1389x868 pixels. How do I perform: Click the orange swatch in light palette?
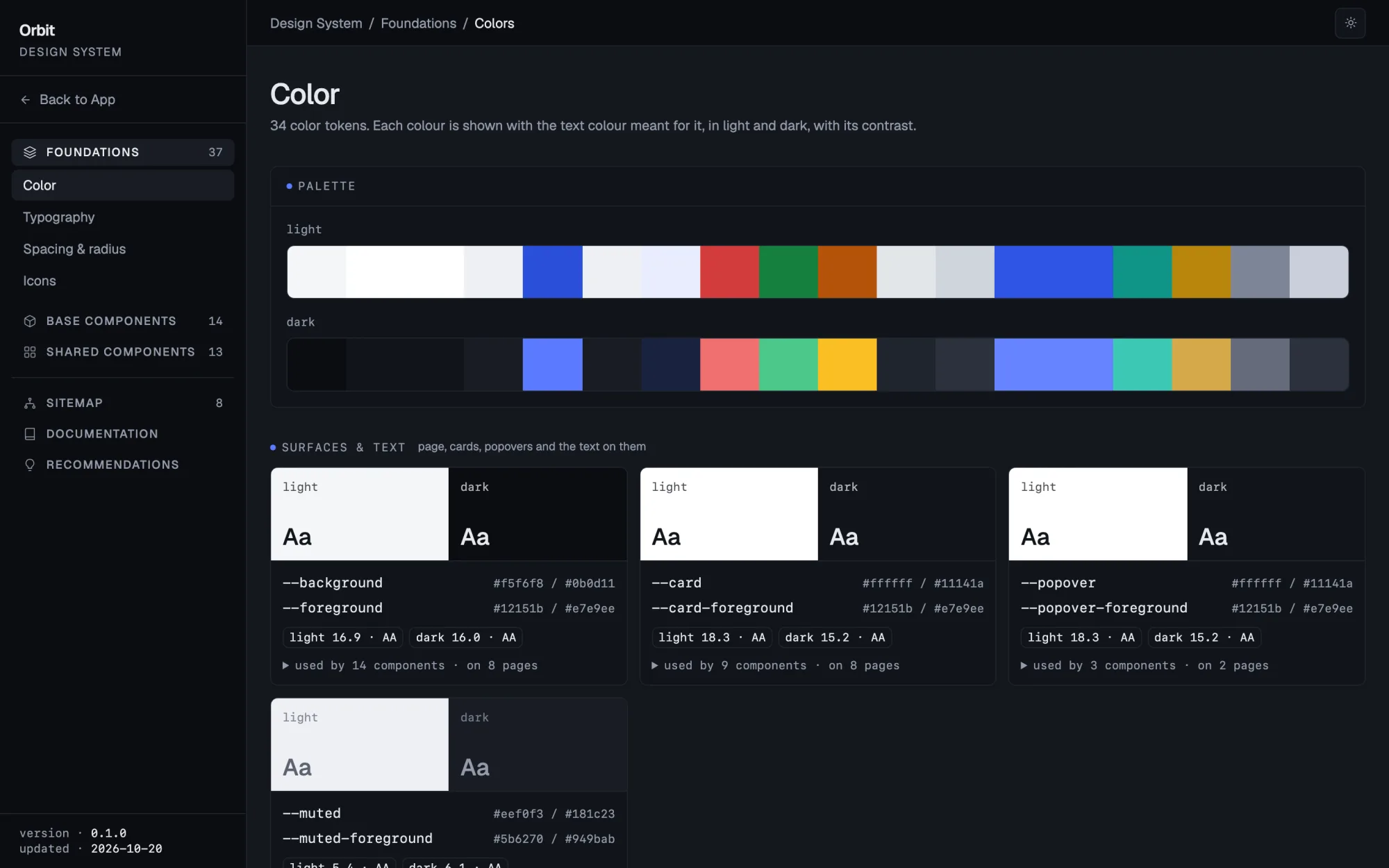coord(847,272)
